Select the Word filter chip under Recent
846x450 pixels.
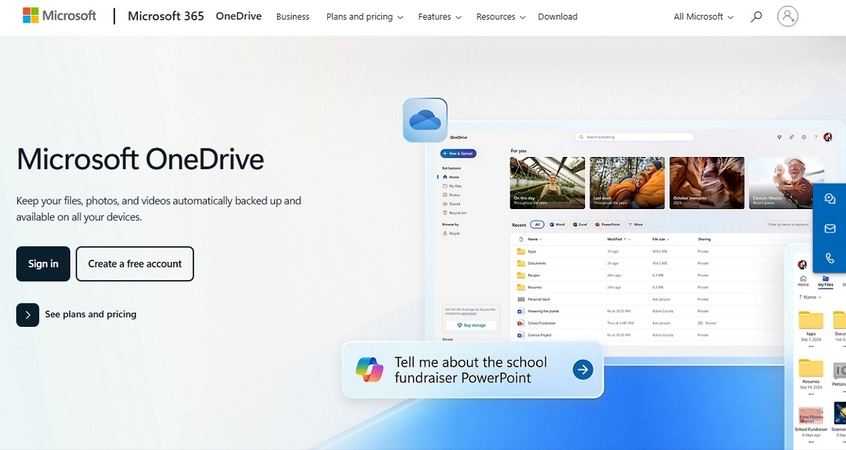point(557,224)
